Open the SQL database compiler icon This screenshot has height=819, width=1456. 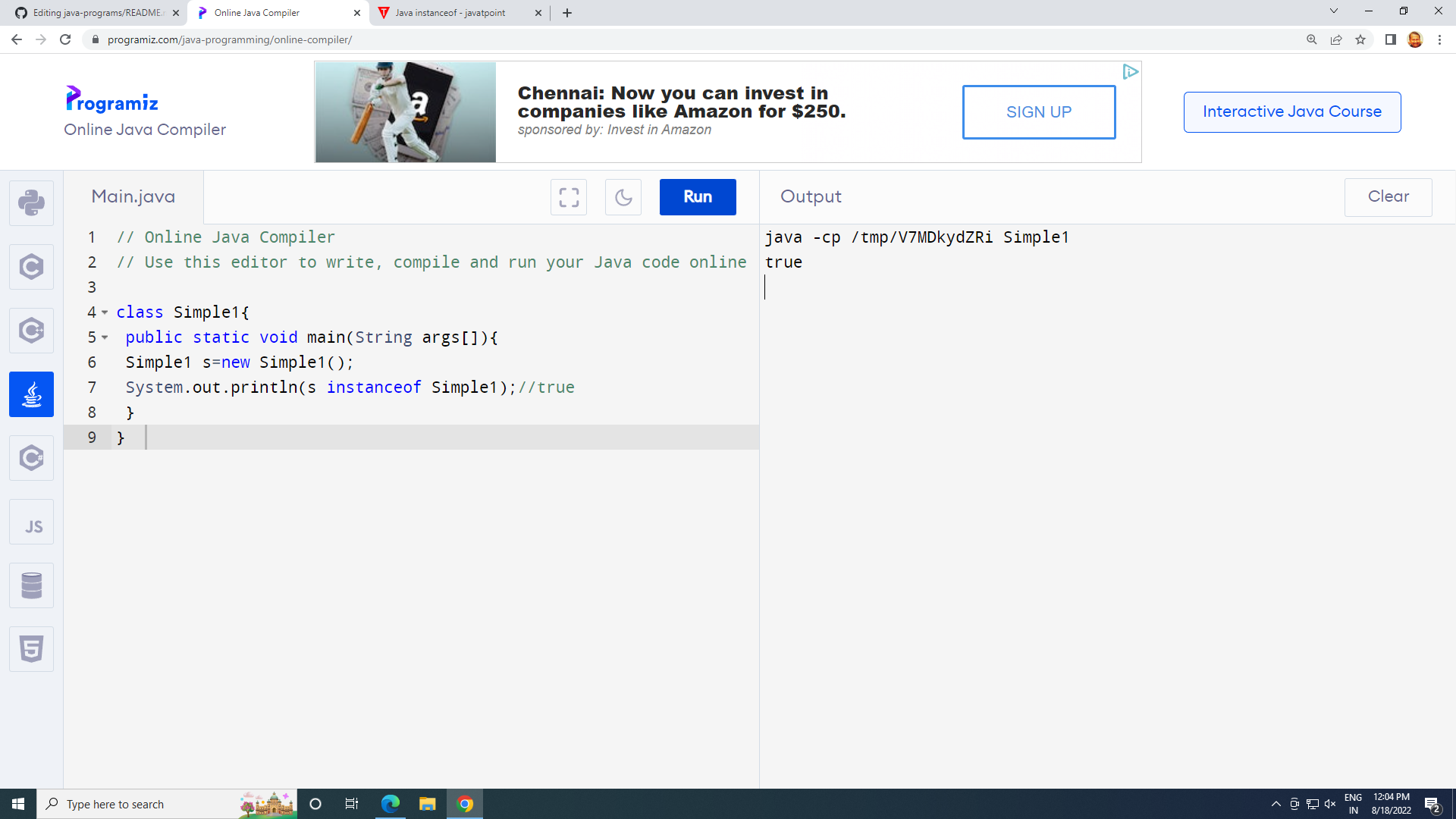click(31, 585)
